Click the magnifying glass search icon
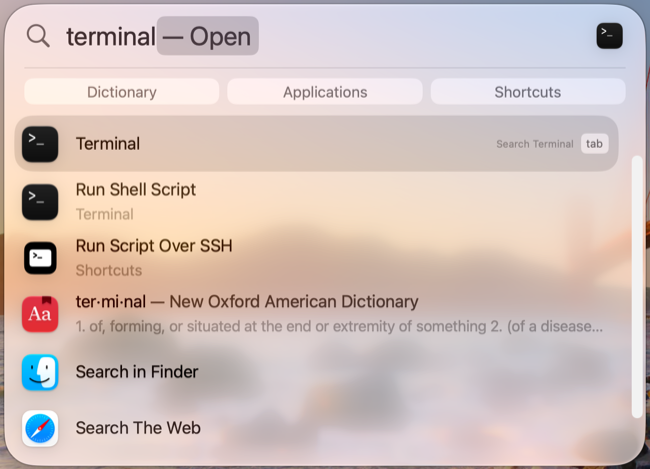 (x=38, y=36)
